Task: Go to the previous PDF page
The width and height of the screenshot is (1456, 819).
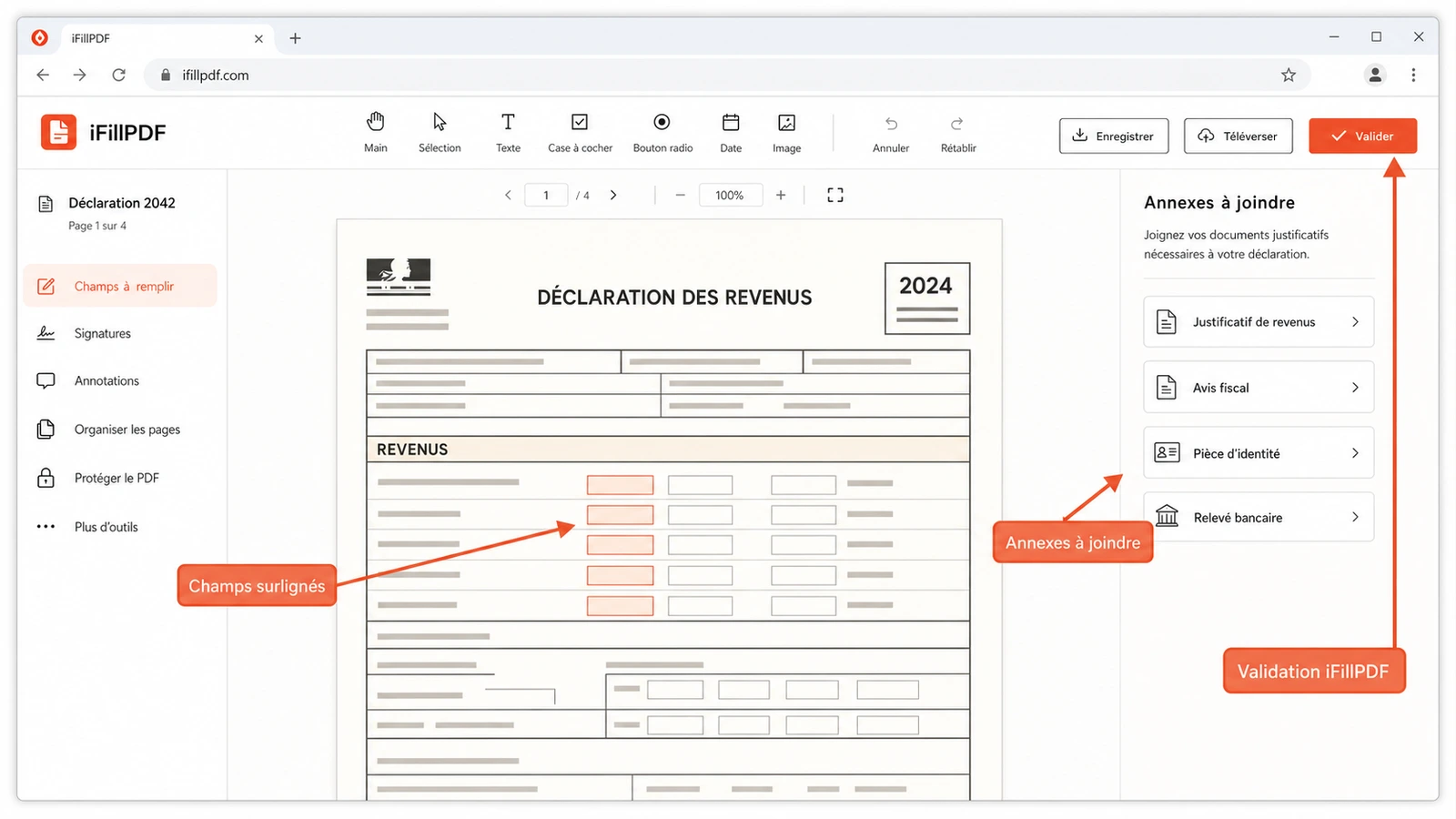Action: point(508,195)
